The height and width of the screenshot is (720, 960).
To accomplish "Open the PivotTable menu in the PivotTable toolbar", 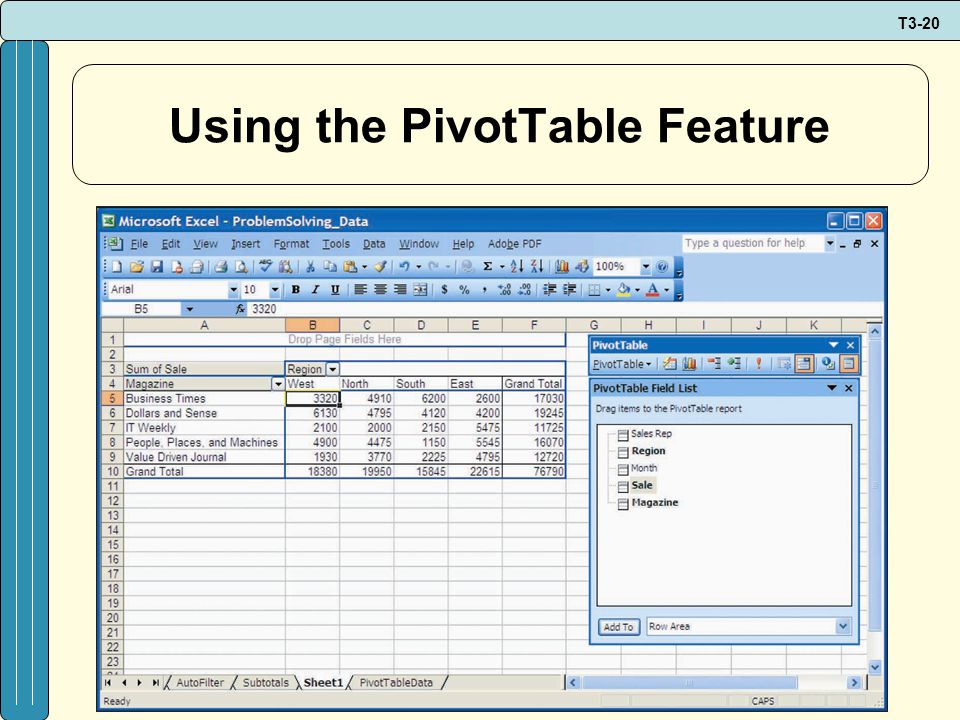I will coord(621,364).
